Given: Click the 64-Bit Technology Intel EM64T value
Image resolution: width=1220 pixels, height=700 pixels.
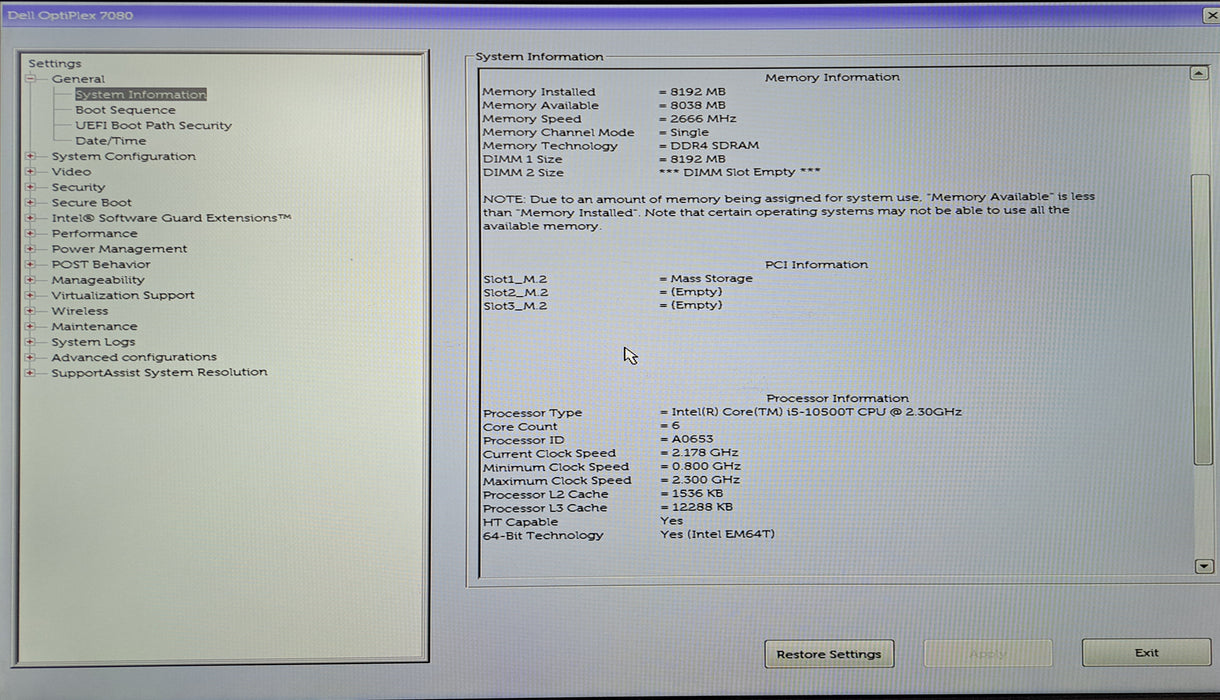Looking at the screenshot, I should pos(717,535).
